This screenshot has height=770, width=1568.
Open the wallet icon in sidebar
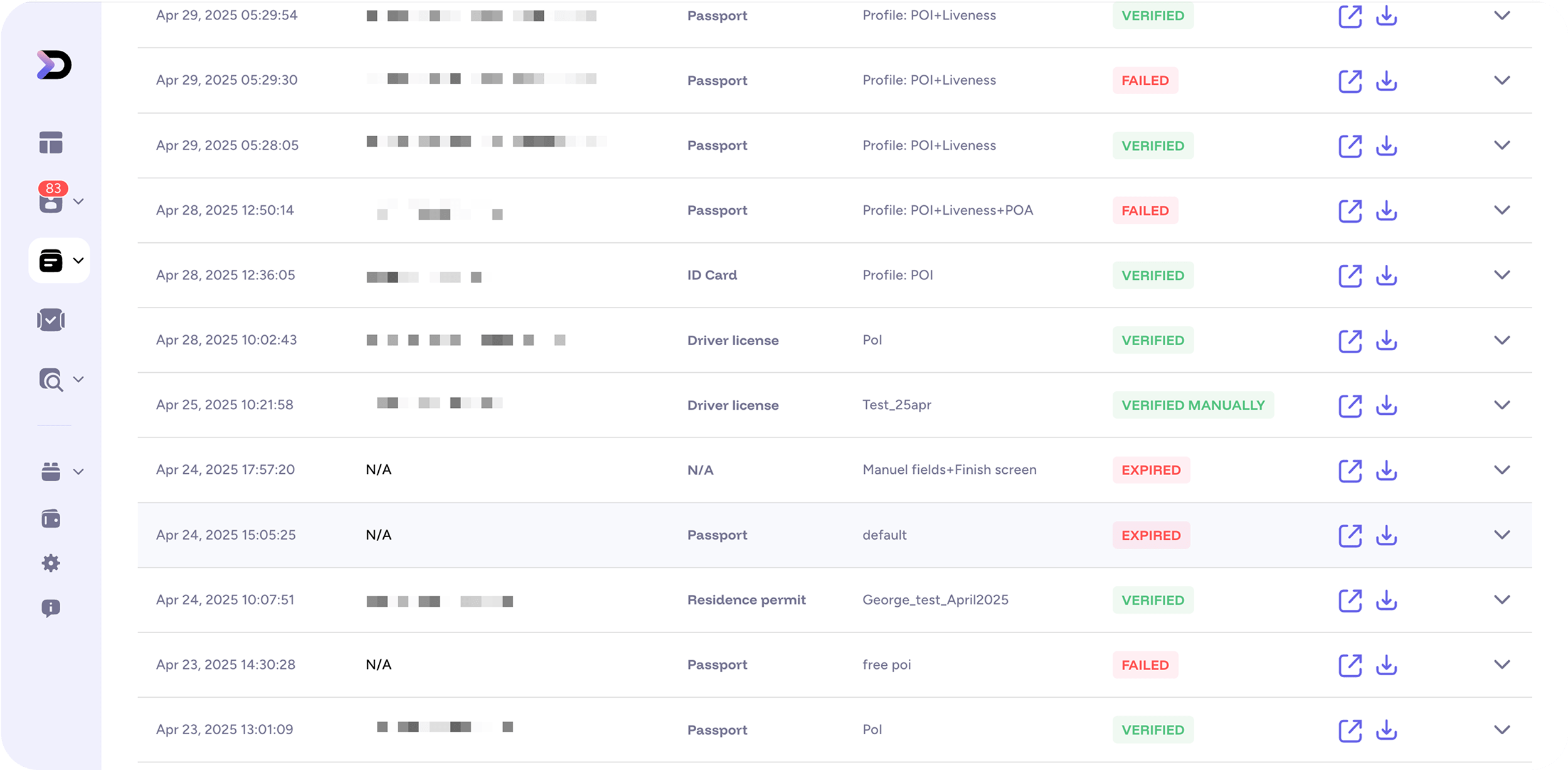(51, 519)
